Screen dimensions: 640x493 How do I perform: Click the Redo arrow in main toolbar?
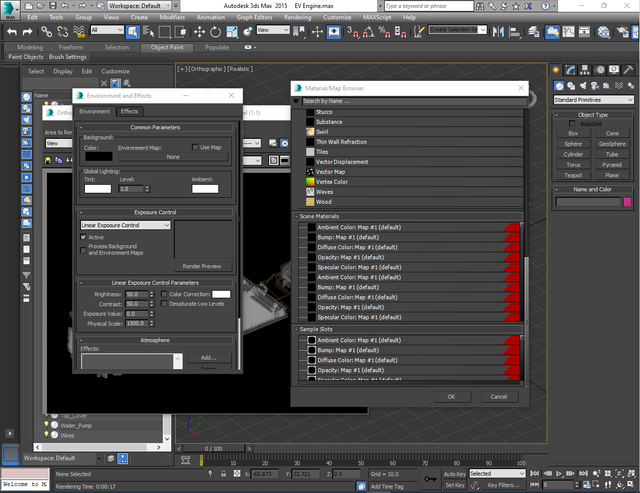point(27,32)
